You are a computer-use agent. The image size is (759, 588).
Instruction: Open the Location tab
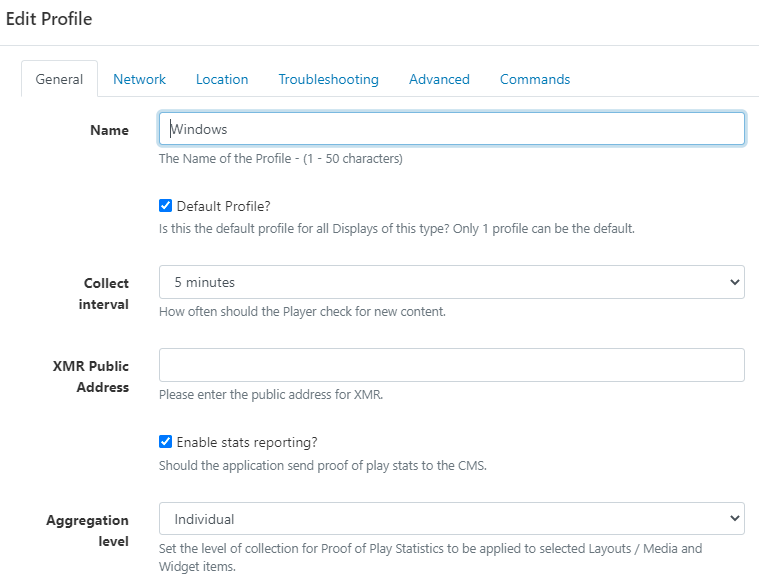point(222,79)
